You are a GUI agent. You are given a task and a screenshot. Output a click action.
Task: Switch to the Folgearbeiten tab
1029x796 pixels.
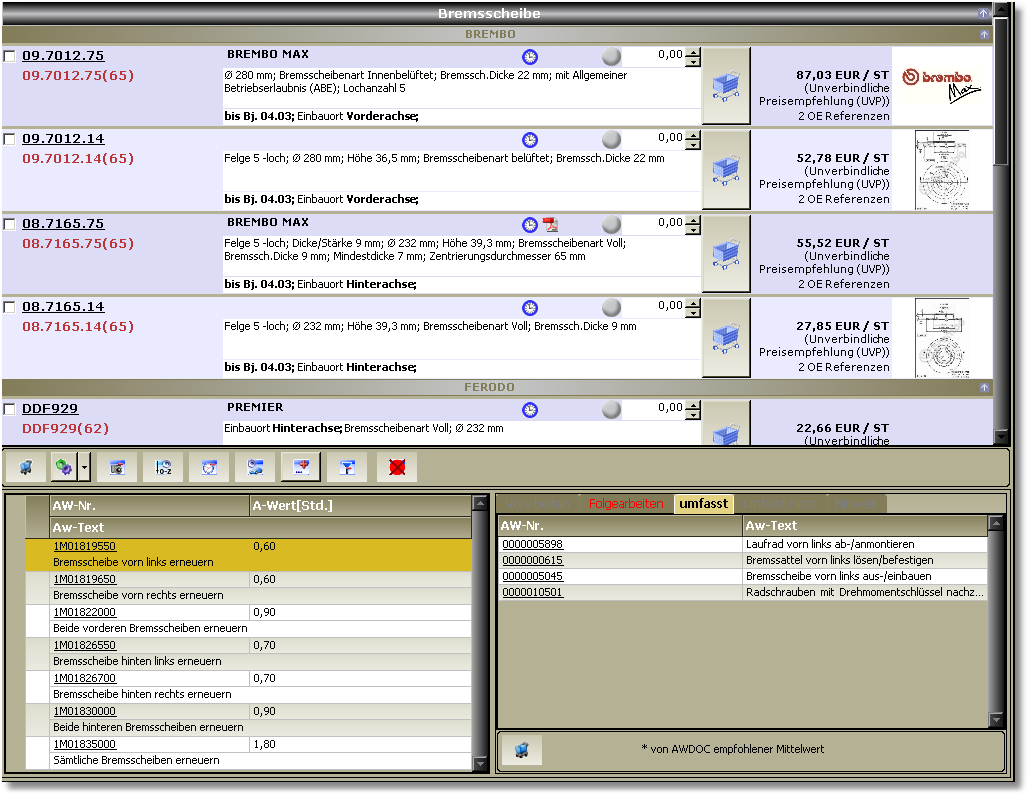[x=626, y=503]
